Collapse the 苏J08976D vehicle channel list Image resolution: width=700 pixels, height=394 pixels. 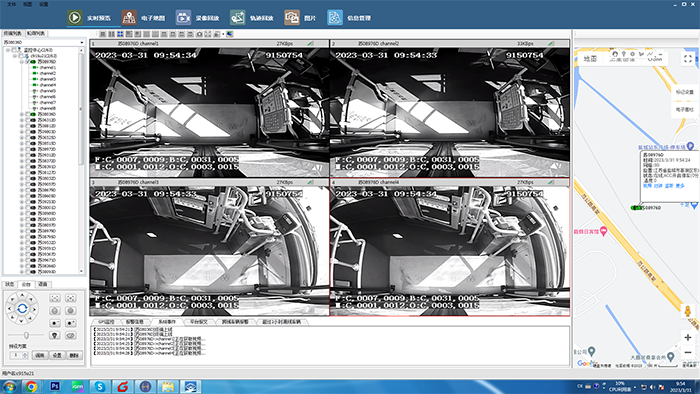(21, 62)
